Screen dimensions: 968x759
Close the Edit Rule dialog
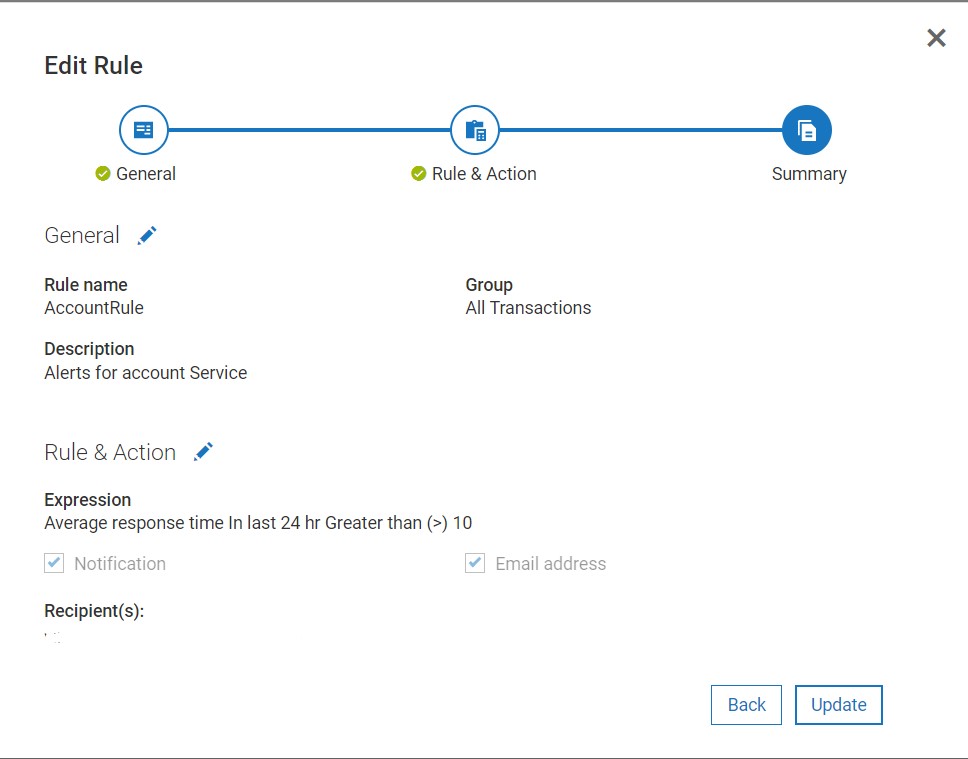[936, 38]
